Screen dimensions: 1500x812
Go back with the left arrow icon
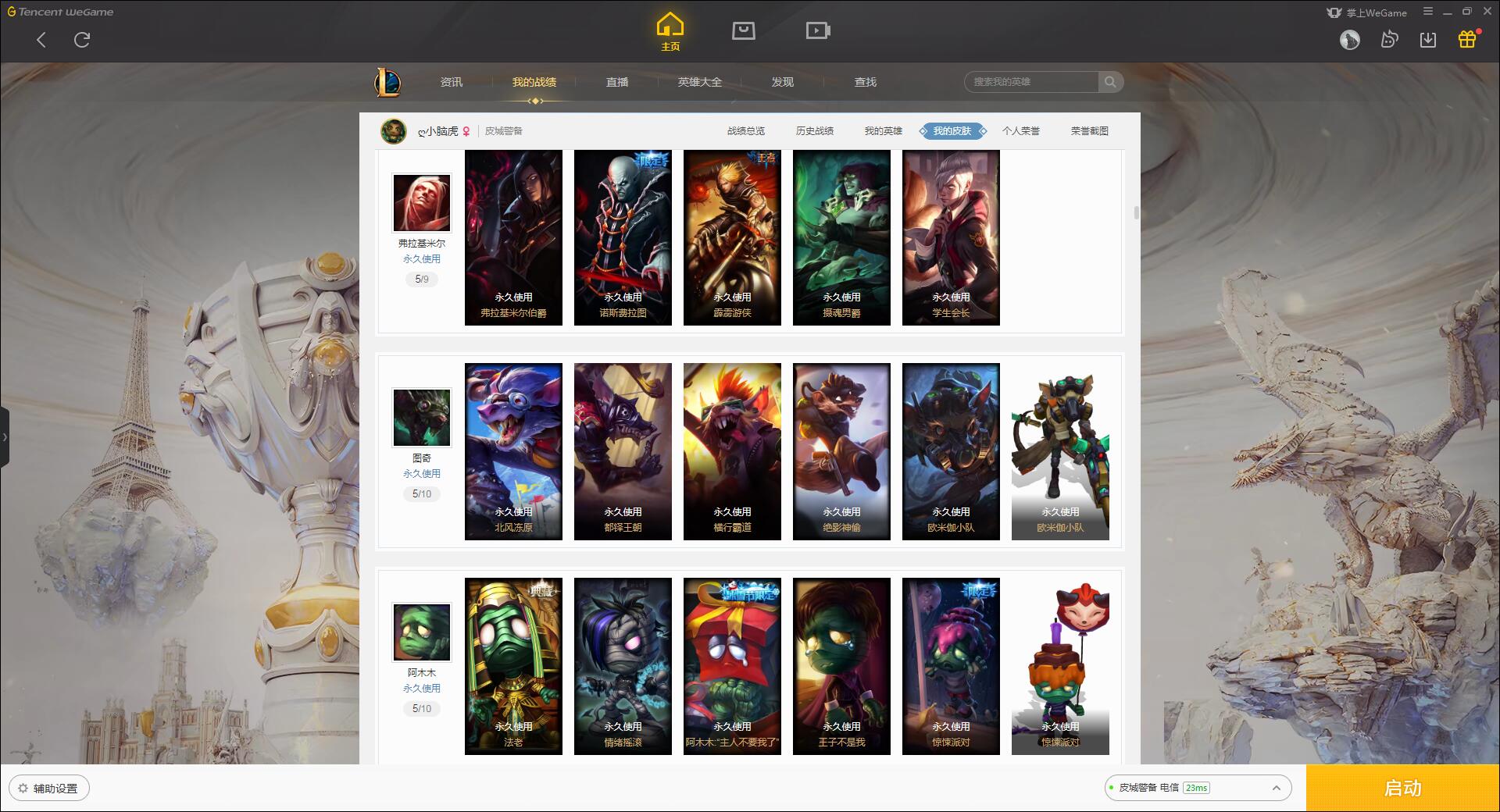coord(41,40)
